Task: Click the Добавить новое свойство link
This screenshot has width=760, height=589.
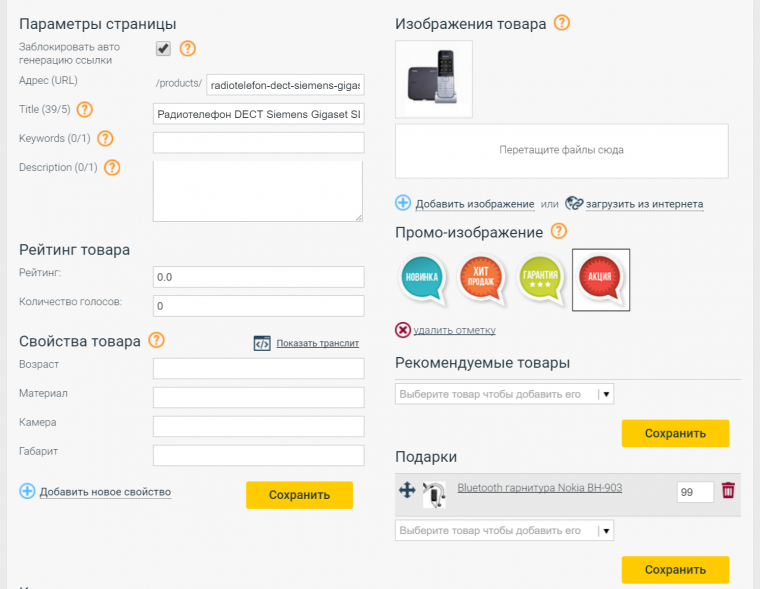Action: pyautogui.click(x=105, y=492)
